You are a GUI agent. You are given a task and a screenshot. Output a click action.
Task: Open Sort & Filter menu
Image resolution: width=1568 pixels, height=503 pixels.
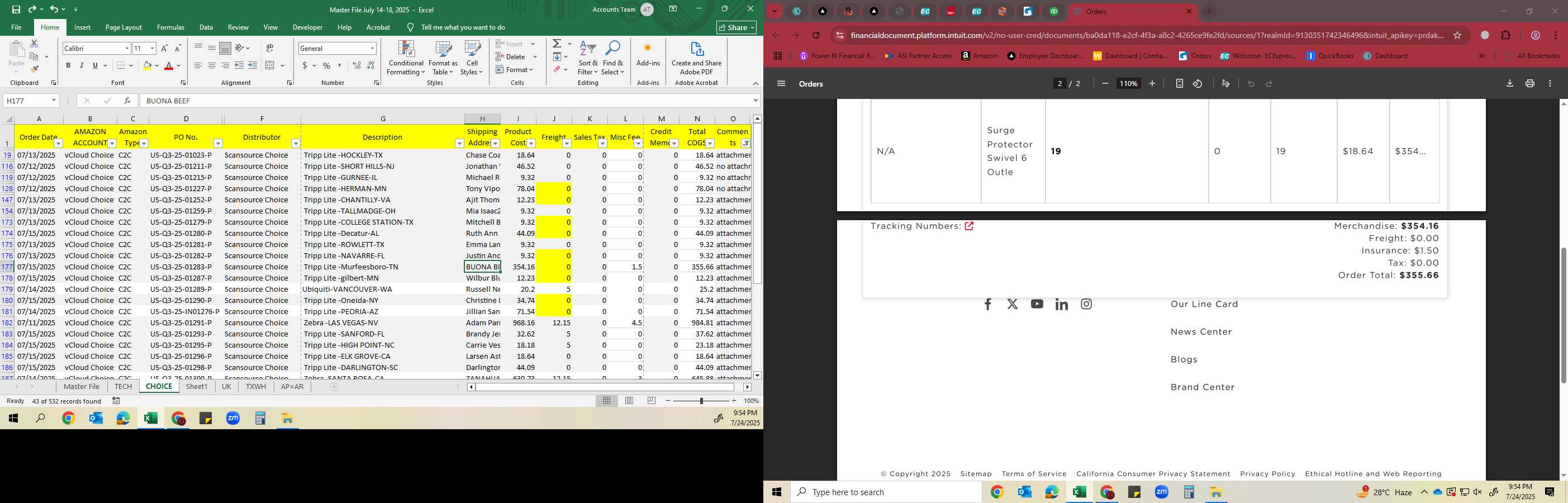pyautogui.click(x=588, y=59)
